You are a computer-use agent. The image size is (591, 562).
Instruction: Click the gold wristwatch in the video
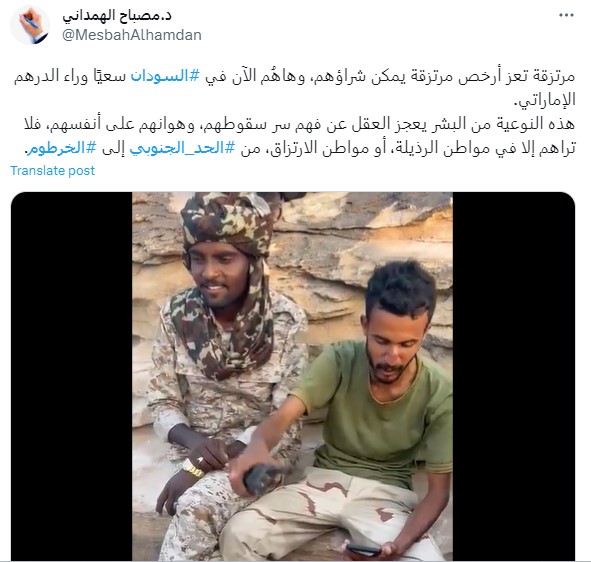(x=193, y=469)
